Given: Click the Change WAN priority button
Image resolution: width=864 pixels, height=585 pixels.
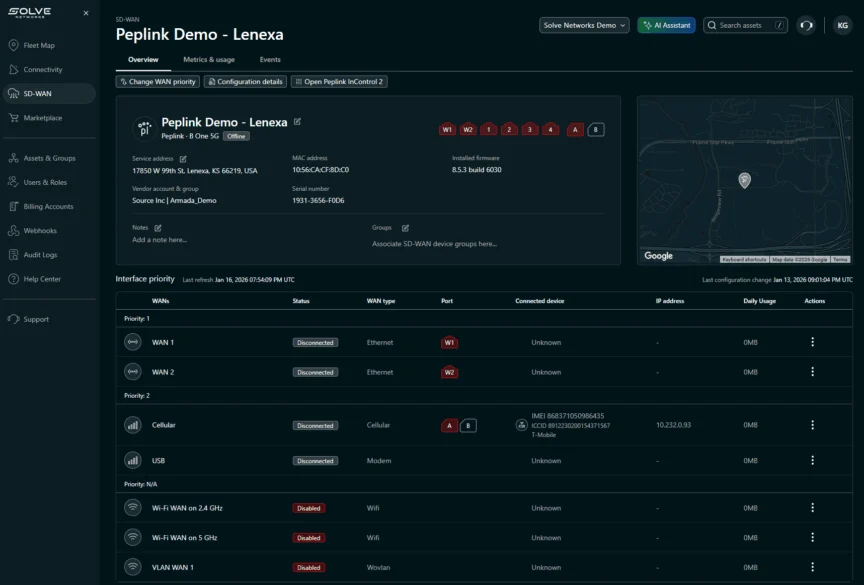Looking at the screenshot, I should point(158,82).
